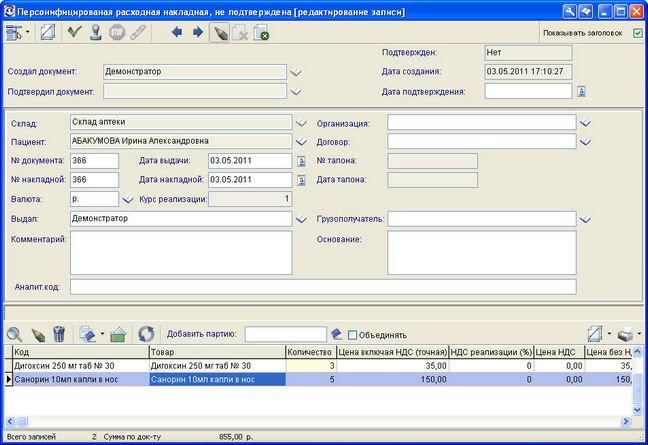Click the № документа input field
This screenshot has height=445, width=648.
95,161
